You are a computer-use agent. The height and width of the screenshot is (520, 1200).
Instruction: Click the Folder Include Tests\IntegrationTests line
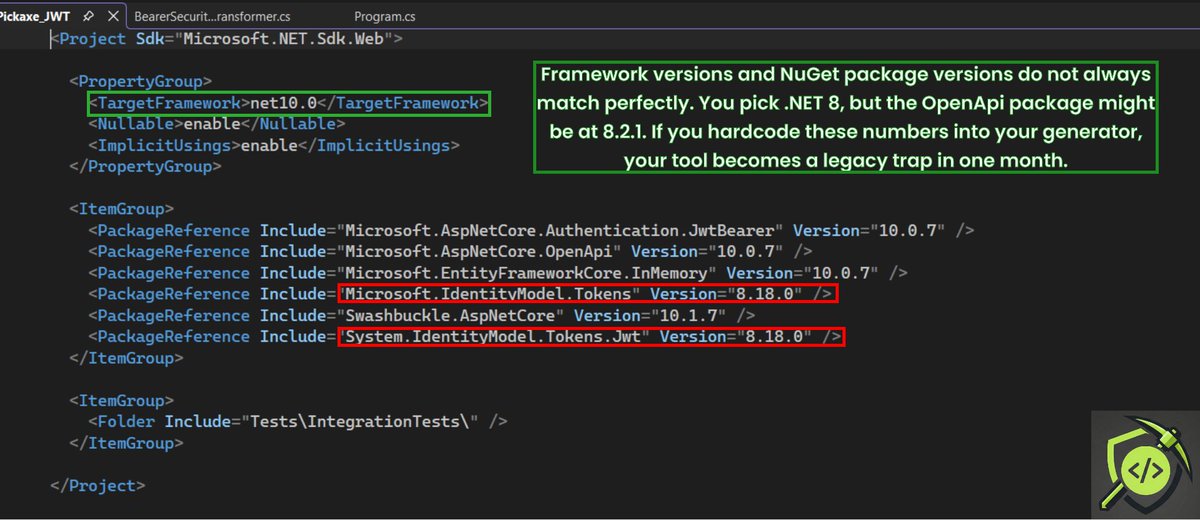click(298, 421)
